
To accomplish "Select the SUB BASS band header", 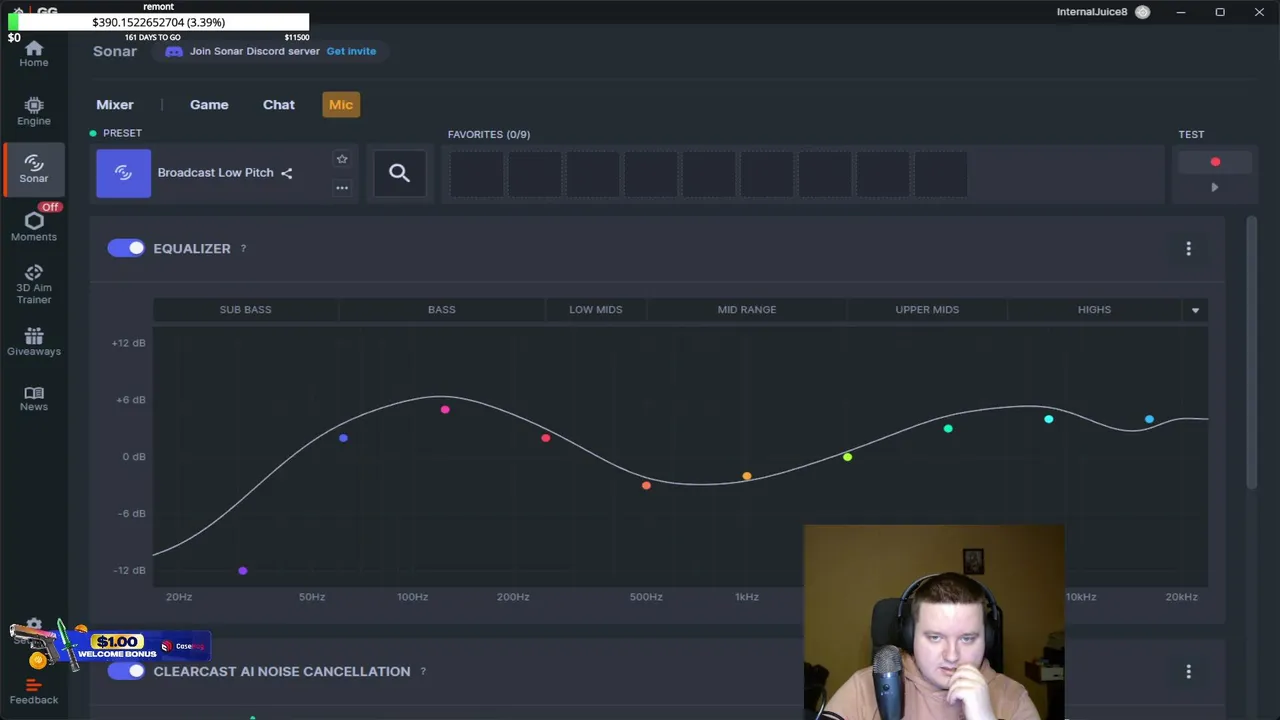I will point(245,310).
